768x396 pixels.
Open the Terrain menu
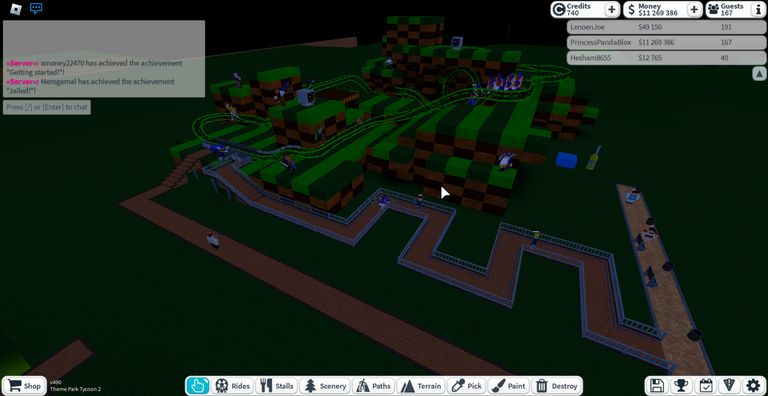click(x=421, y=386)
